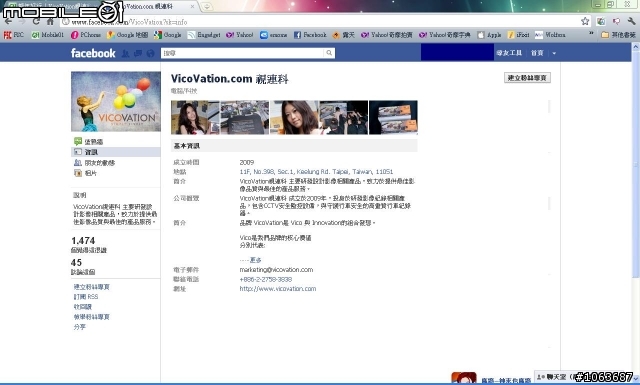Open the PChome bookmark
The image size is (640, 385).
coord(86,35)
